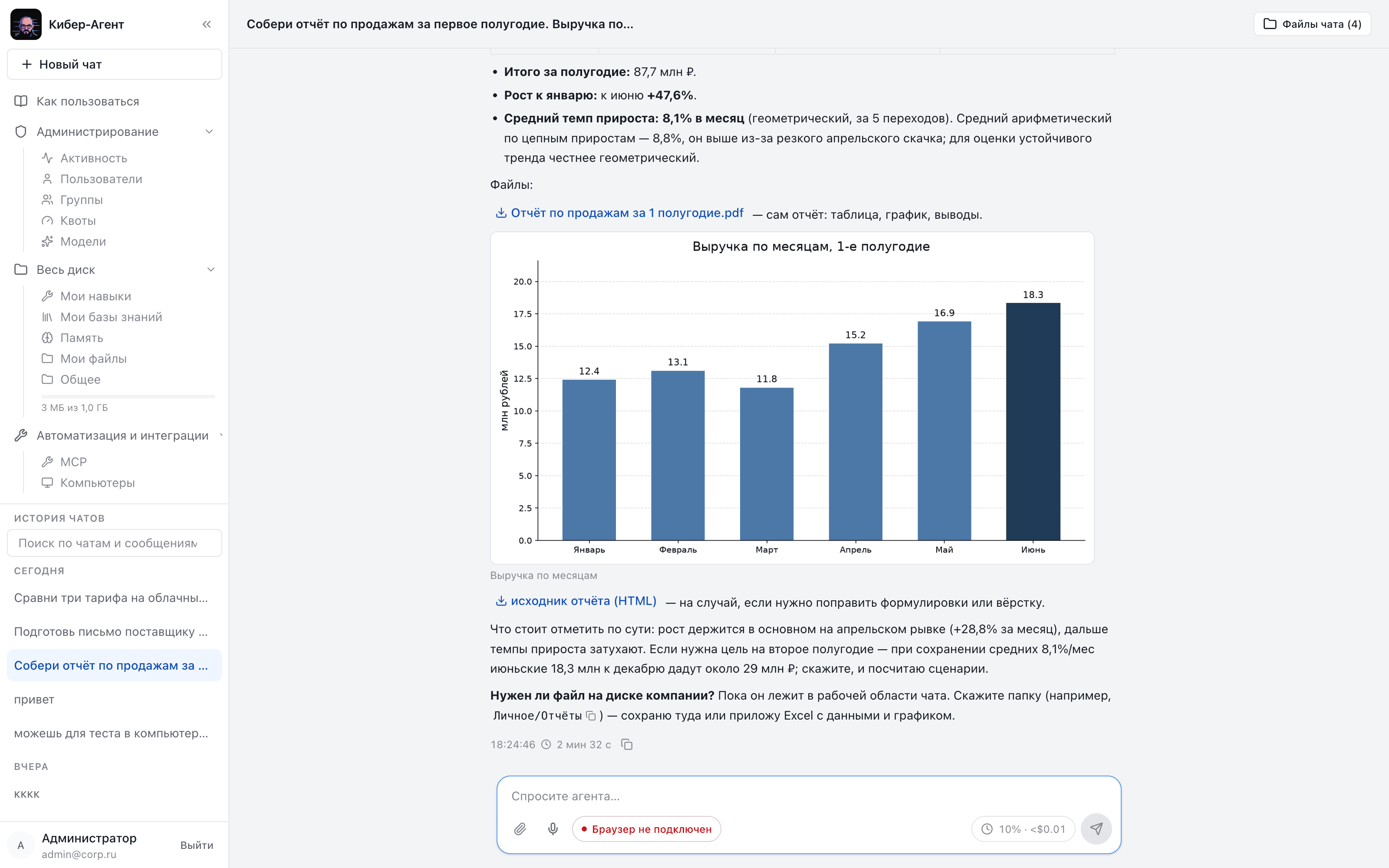This screenshot has width=1389, height=868.
Task: Click Выйти to log out
Action: (x=196, y=845)
